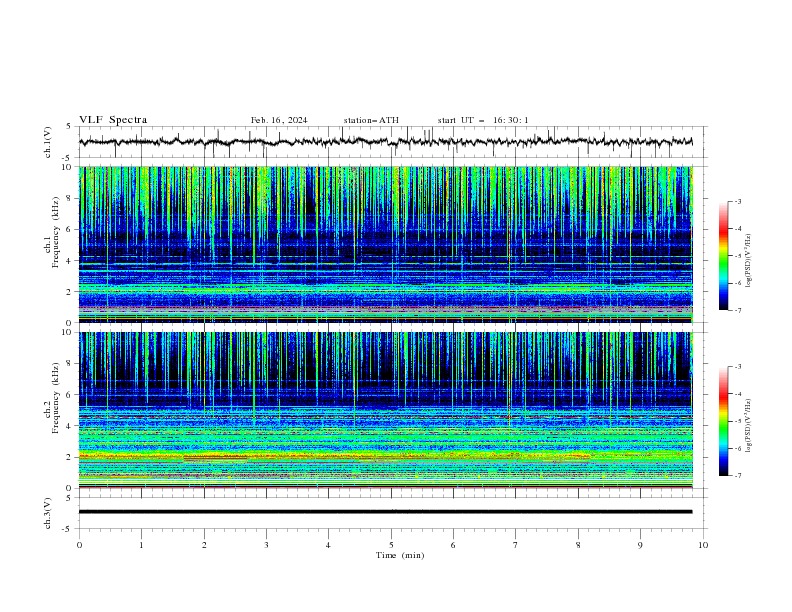Click the "start UT = 16:30:1" text
The height and width of the screenshot is (612, 792).
[x=483, y=120]
